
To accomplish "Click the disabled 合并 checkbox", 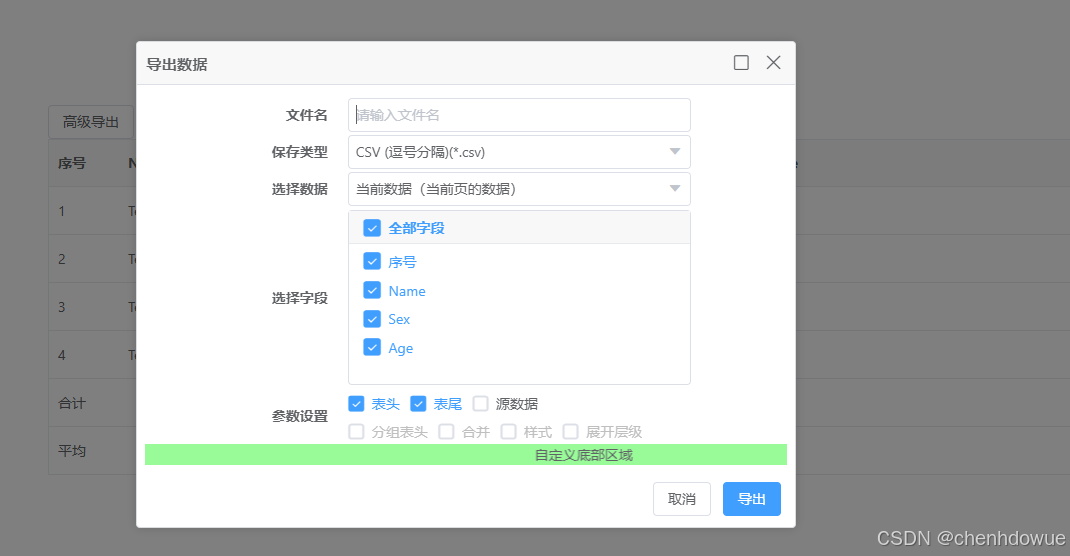I will pos(446,432).
